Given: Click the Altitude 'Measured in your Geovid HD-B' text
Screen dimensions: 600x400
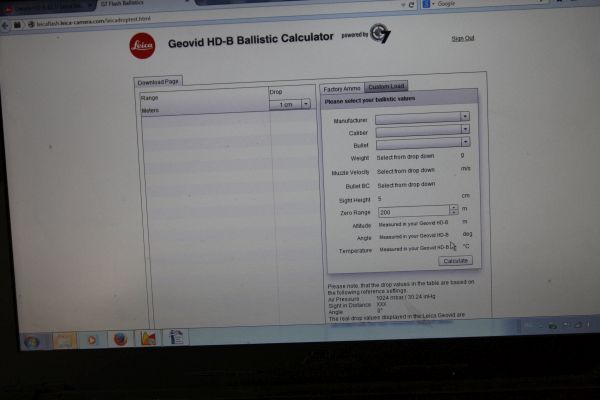Looking at the screenshot, I should pos(413,224).
